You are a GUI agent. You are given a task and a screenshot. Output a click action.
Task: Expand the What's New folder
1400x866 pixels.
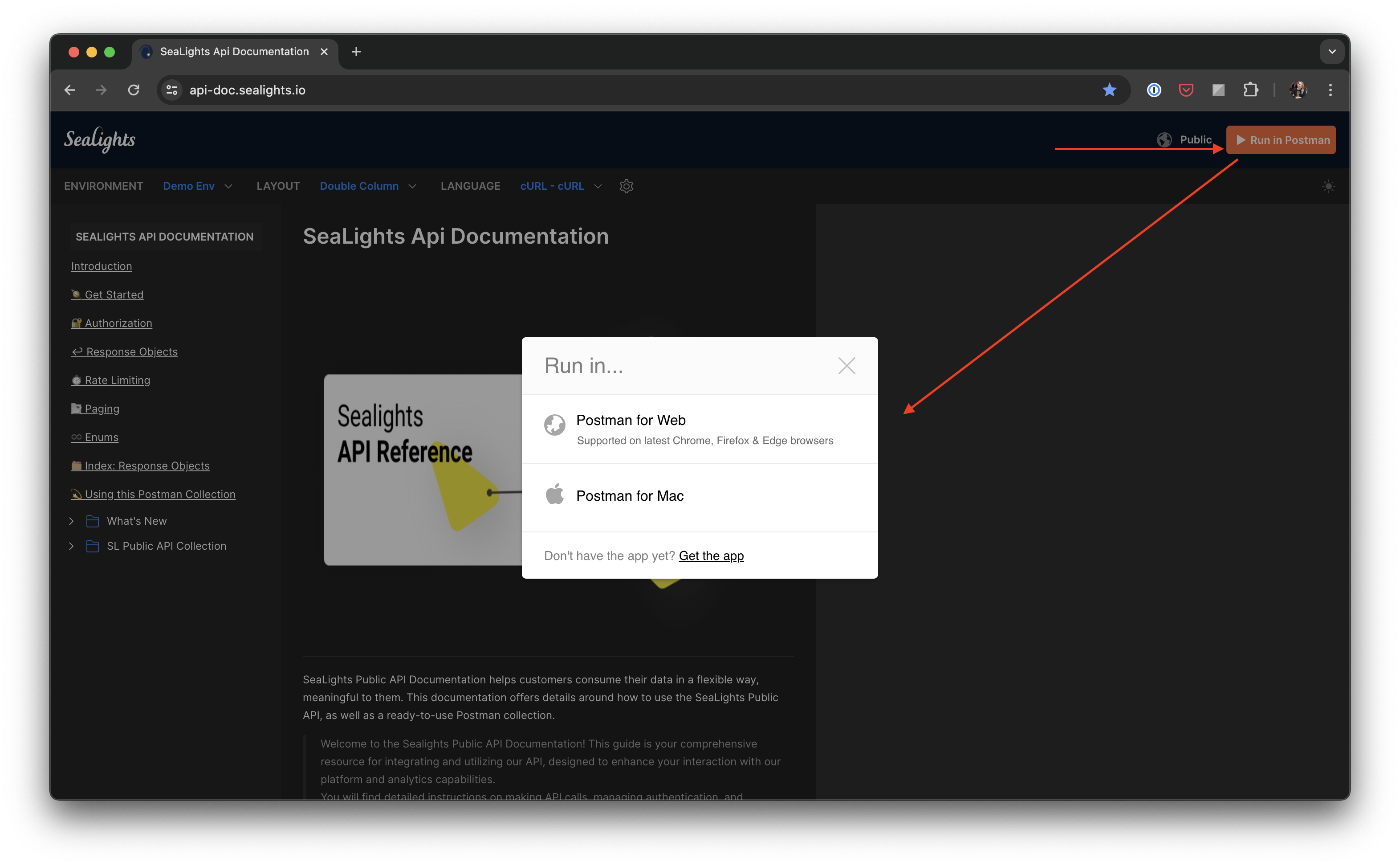pos(71,521)
